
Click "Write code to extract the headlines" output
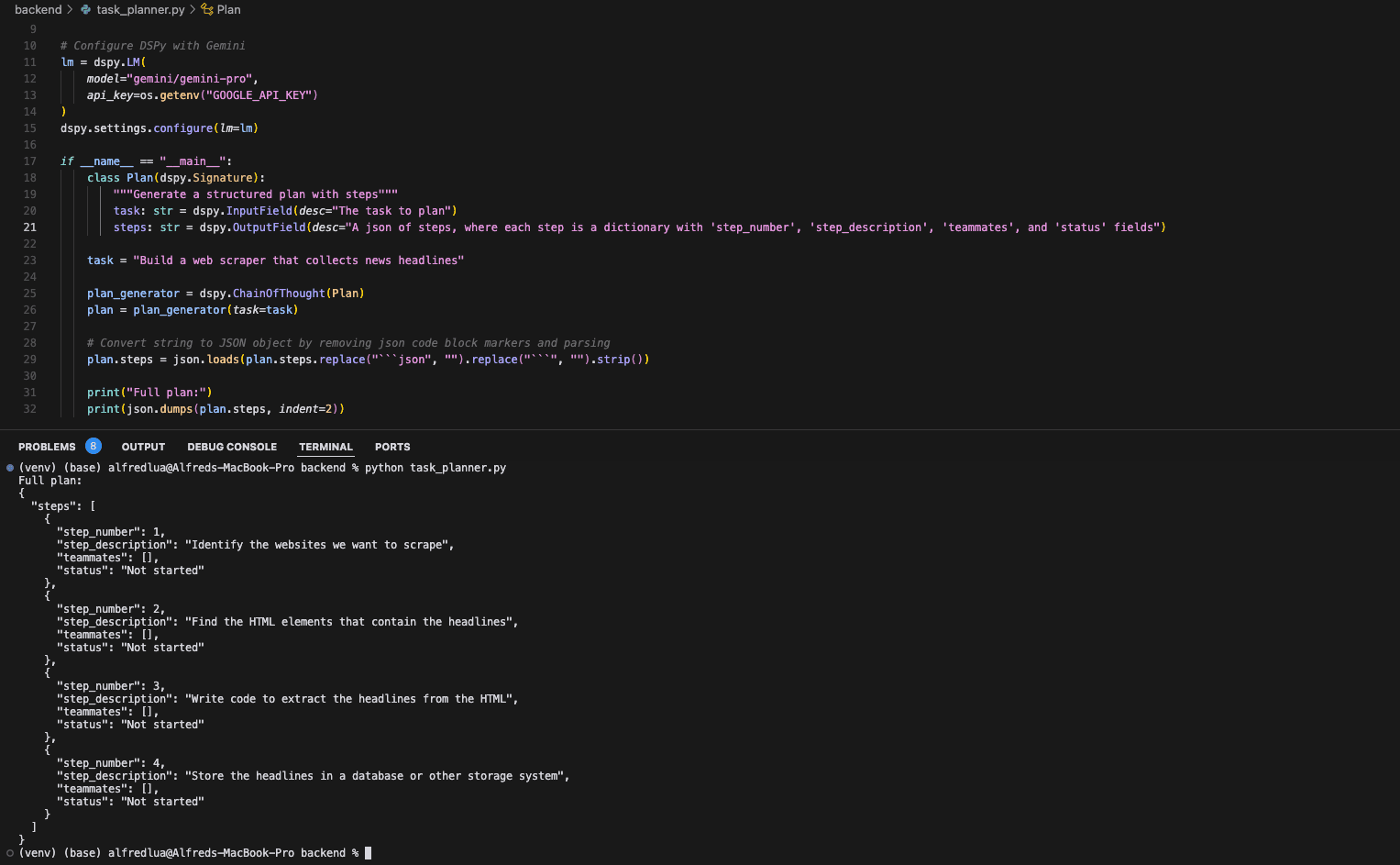(352, 699)
